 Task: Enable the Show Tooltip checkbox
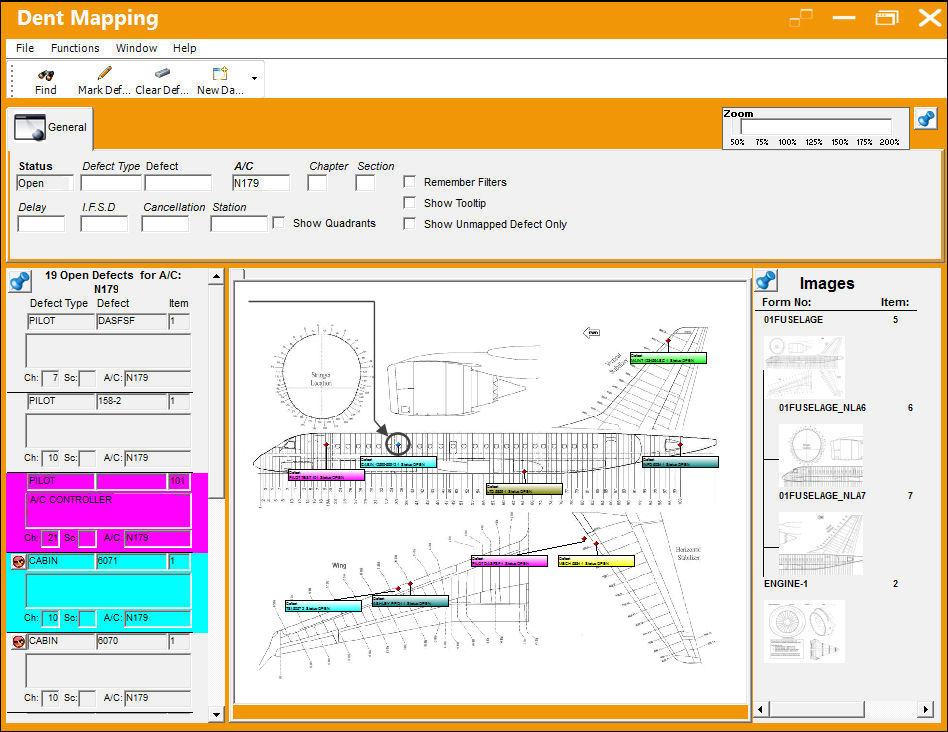410,203
